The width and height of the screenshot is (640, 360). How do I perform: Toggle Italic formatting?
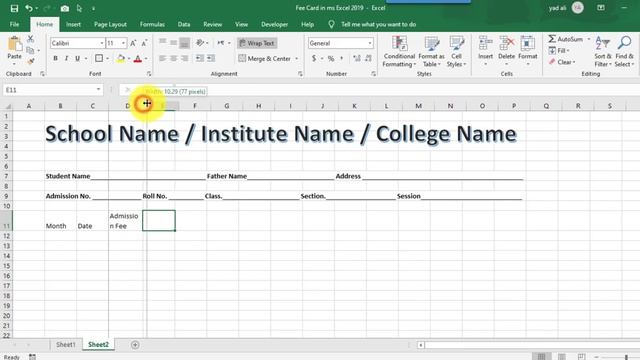coord(66,58)
